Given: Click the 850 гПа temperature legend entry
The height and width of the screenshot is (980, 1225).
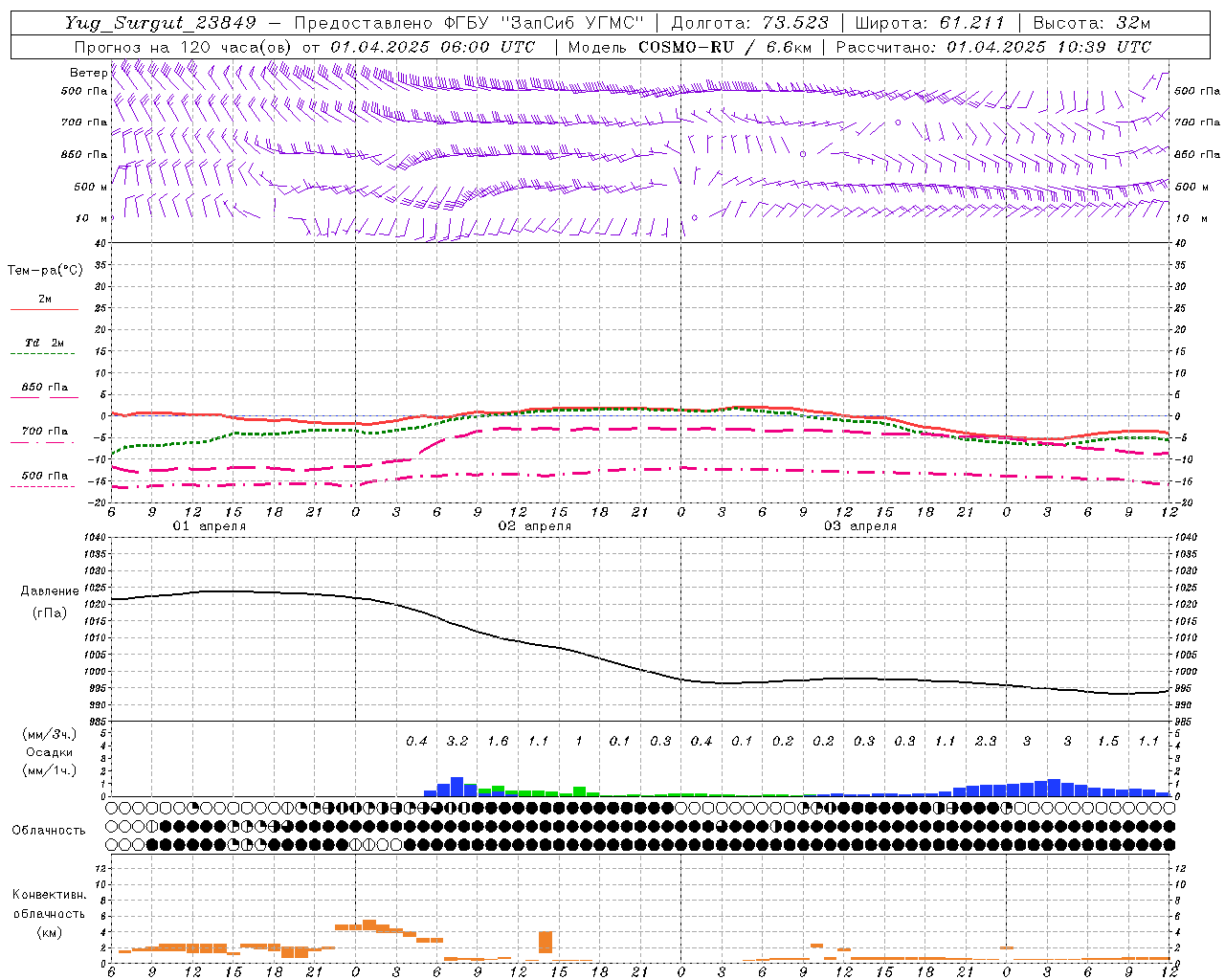Looking at the screenshot, I should pos(45,388).
